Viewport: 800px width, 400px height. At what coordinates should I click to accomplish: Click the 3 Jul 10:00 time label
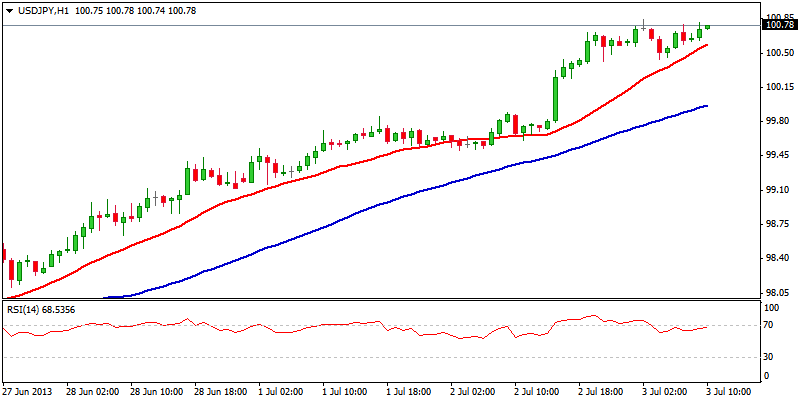tap(728, 392)
